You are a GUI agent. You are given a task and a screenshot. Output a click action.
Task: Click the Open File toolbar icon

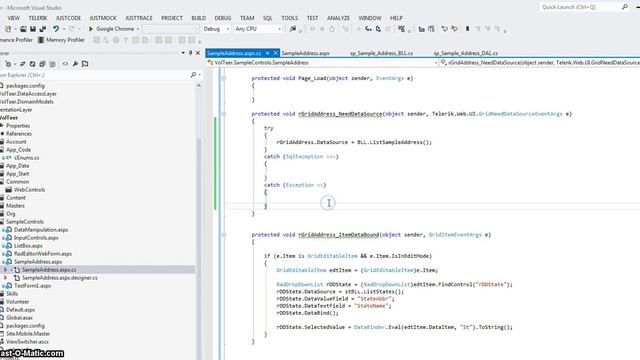(x=23, y=29)
